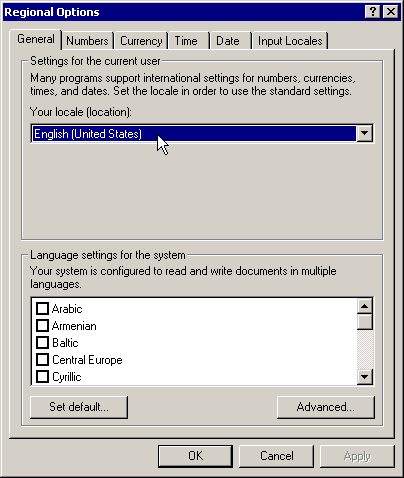Screen dimensions: 404x478
Task: Expand the locale dropdown arrow
Action: 365,133
